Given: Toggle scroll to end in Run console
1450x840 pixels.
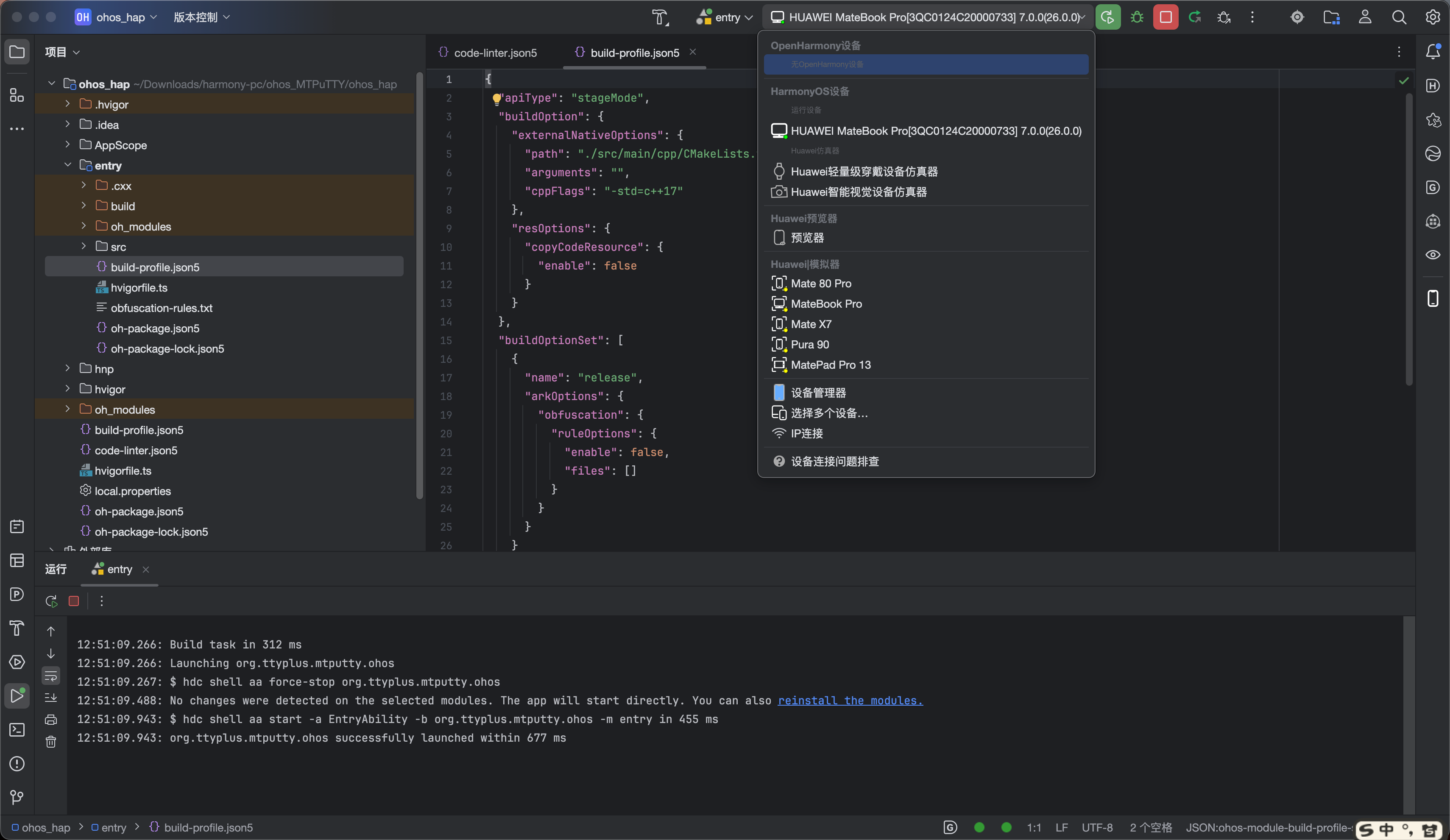Looking at the screenshot, I should click(51, 697).
